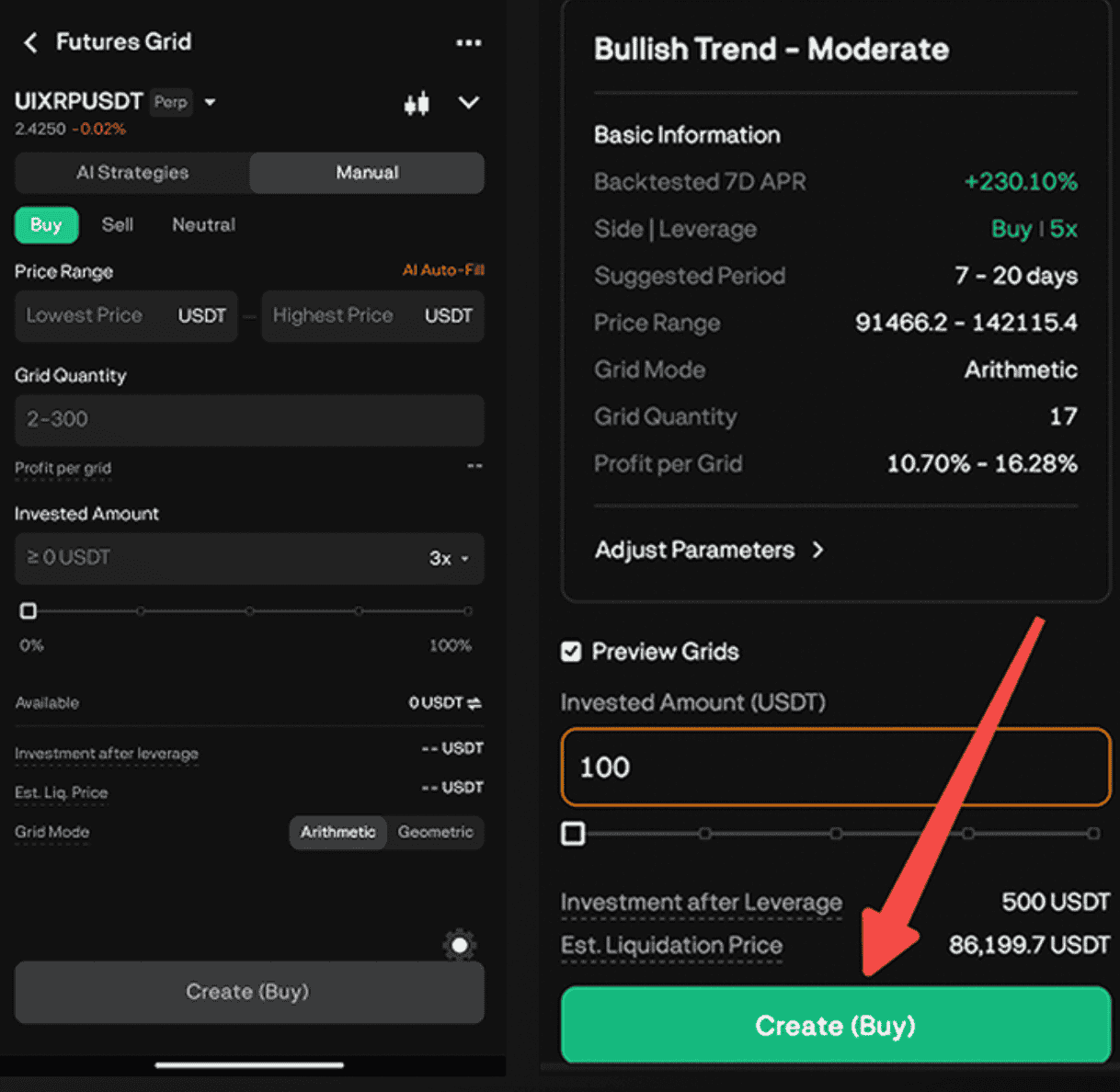The height and width of the screenshot is (1092, 1120).
Task: Select the Buy pill button
Action: tap(46, 224)
